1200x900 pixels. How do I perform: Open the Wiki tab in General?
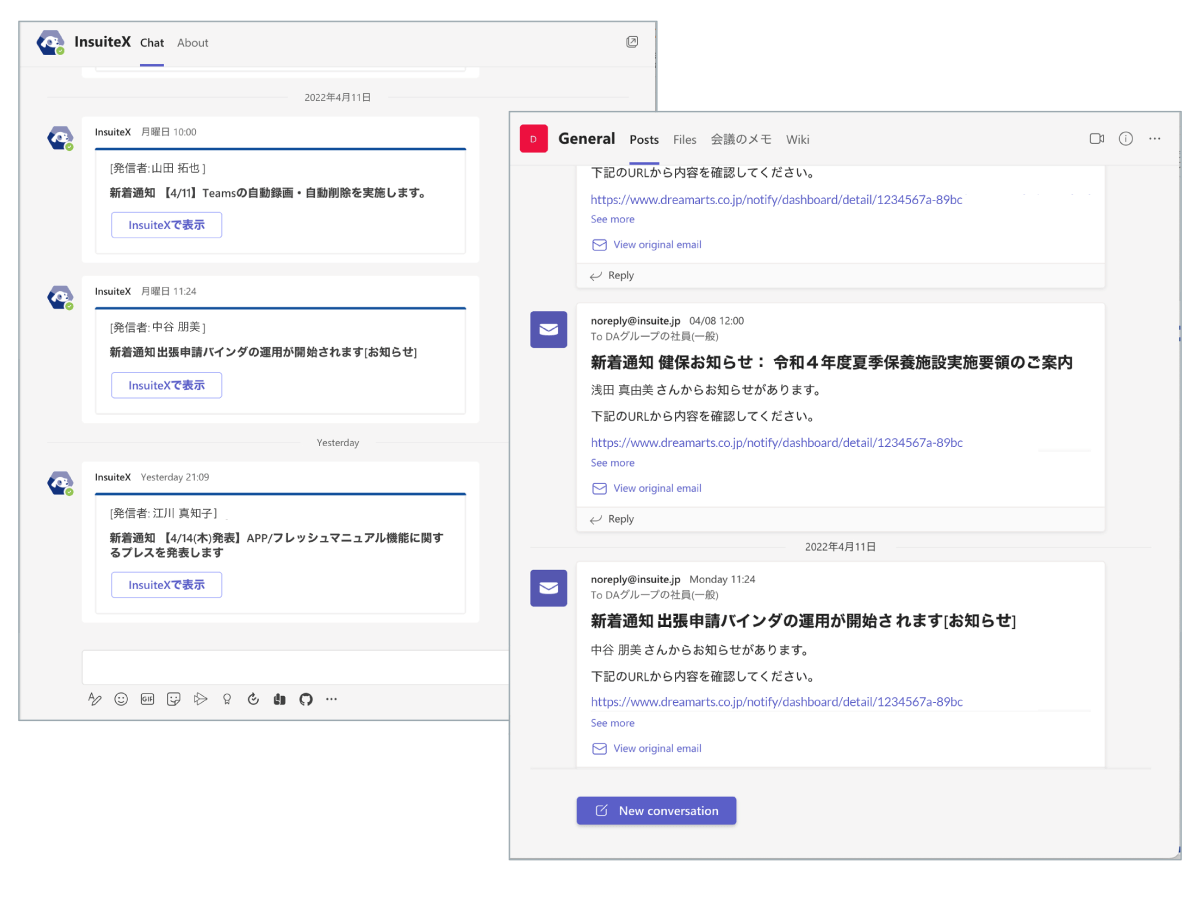[798, 140]
